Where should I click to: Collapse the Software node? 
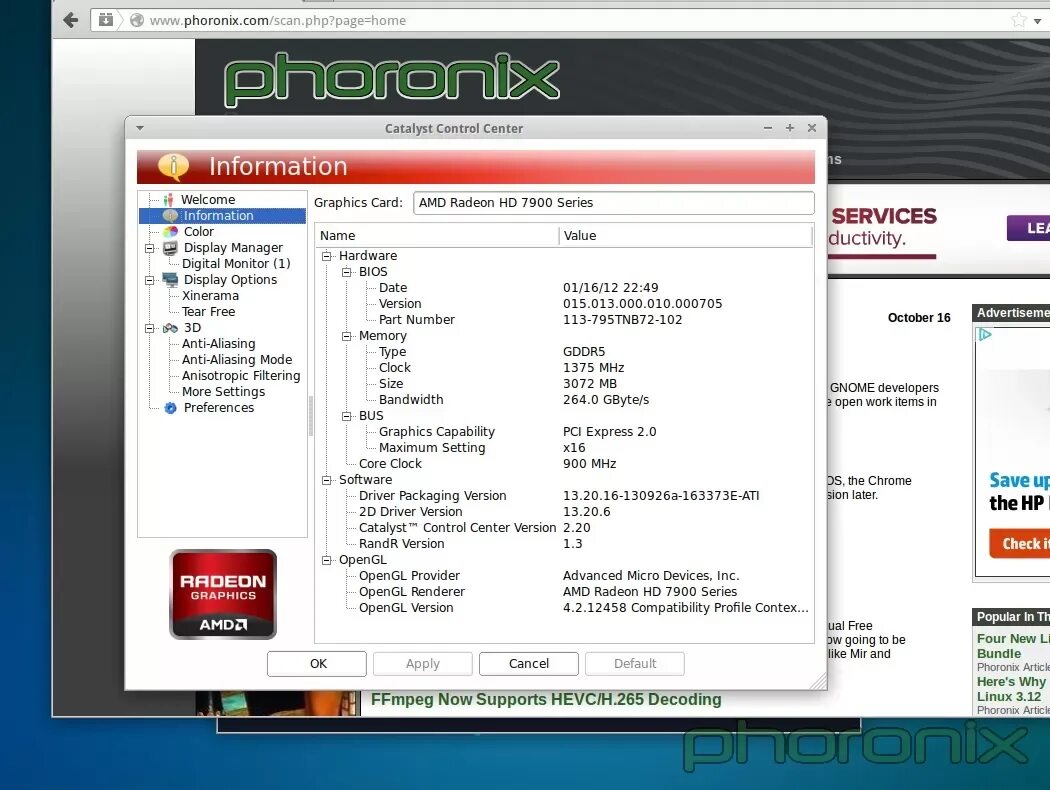click(x=327, y=481)
